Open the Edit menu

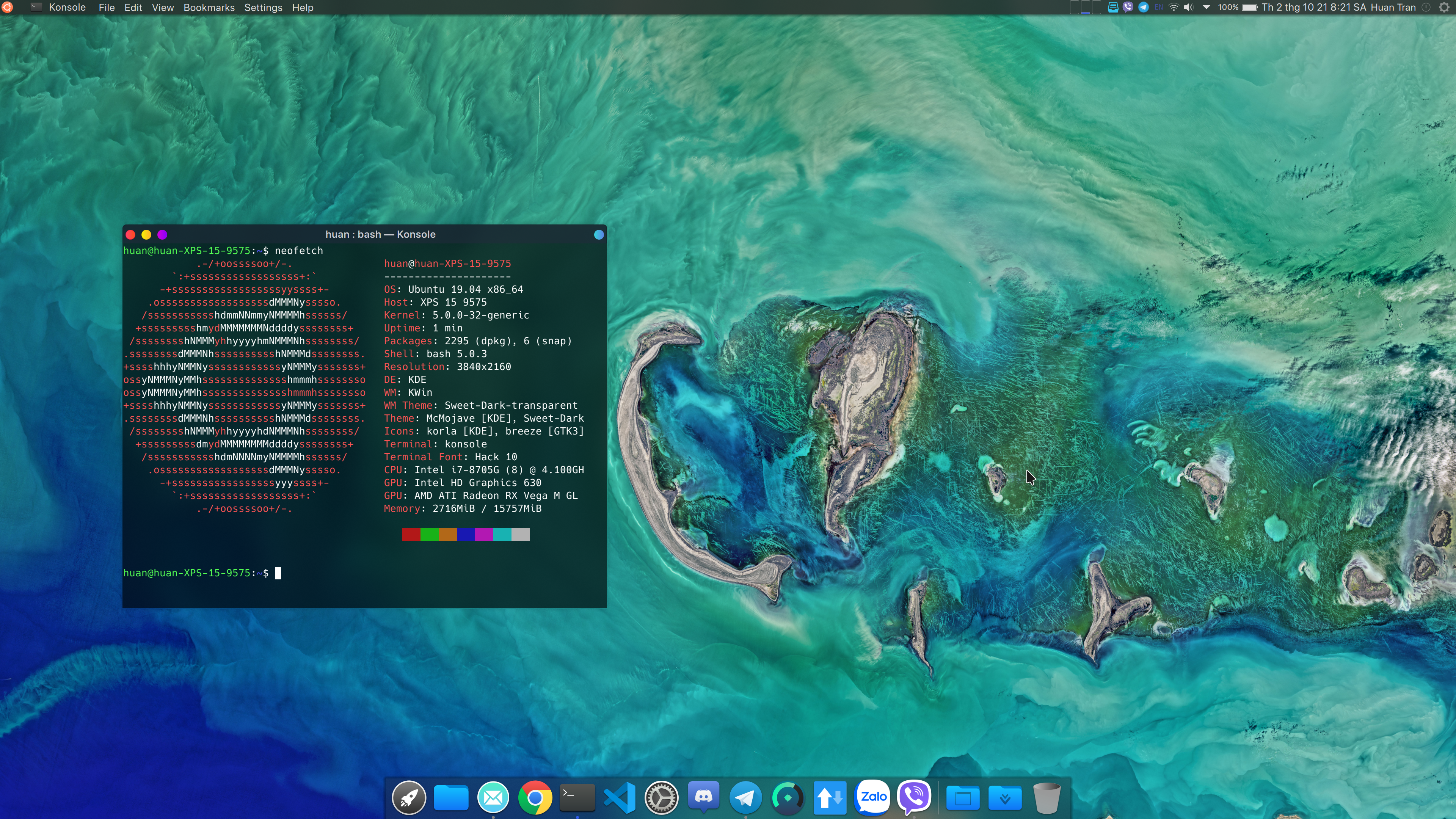click(x=133, y=7)
